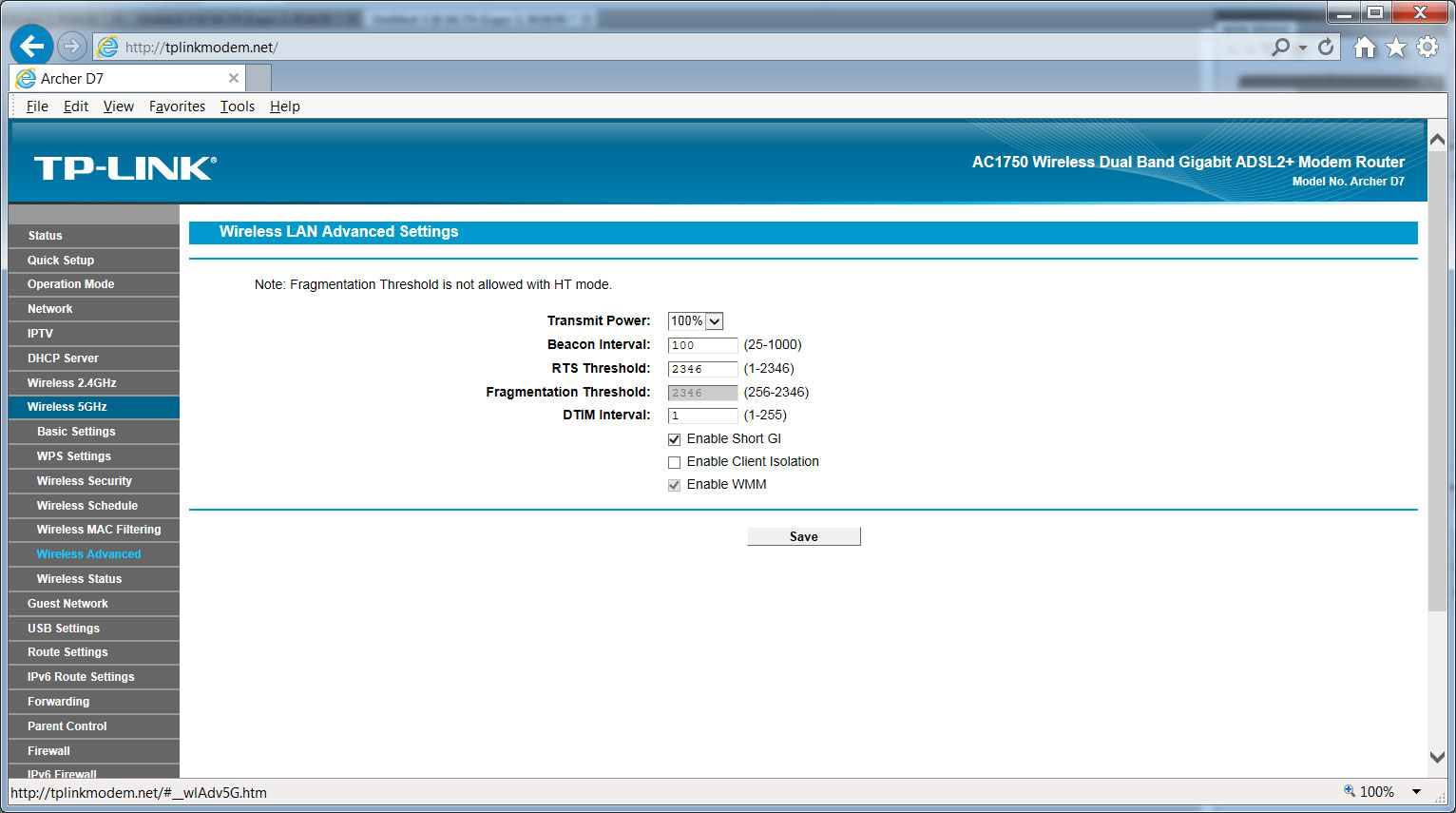Refresh the page with the reload icon
1456x813 pixels.
point(1326,47)
